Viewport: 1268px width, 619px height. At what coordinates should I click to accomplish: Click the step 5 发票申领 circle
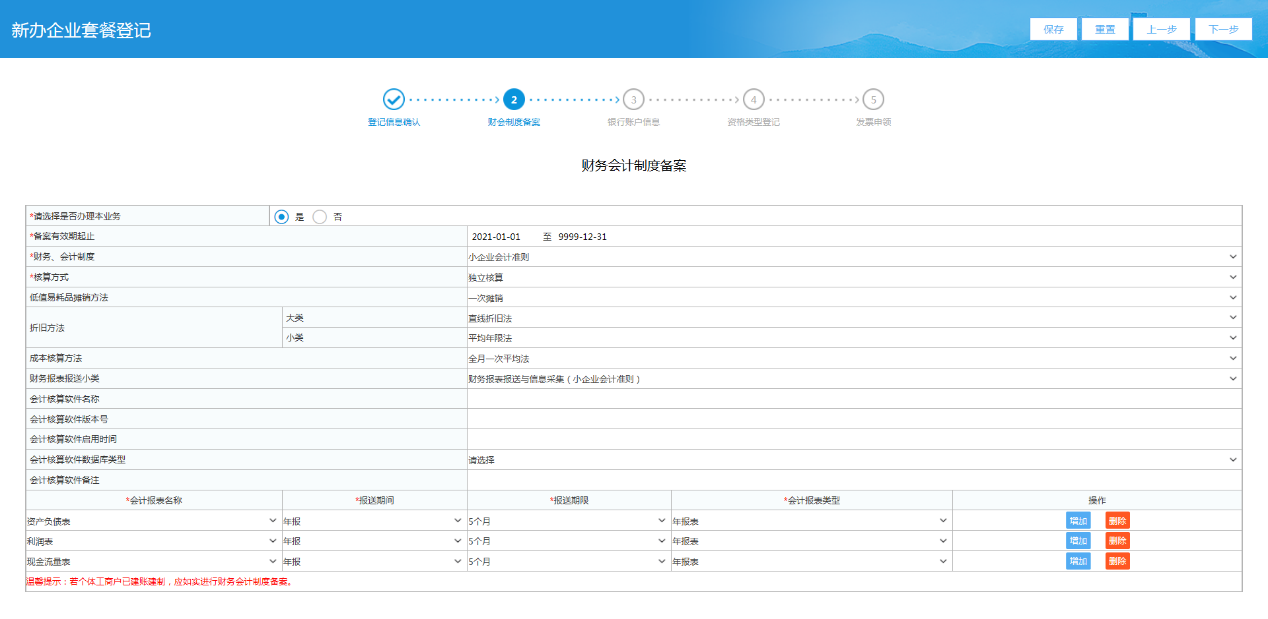(x=873, y=99)
